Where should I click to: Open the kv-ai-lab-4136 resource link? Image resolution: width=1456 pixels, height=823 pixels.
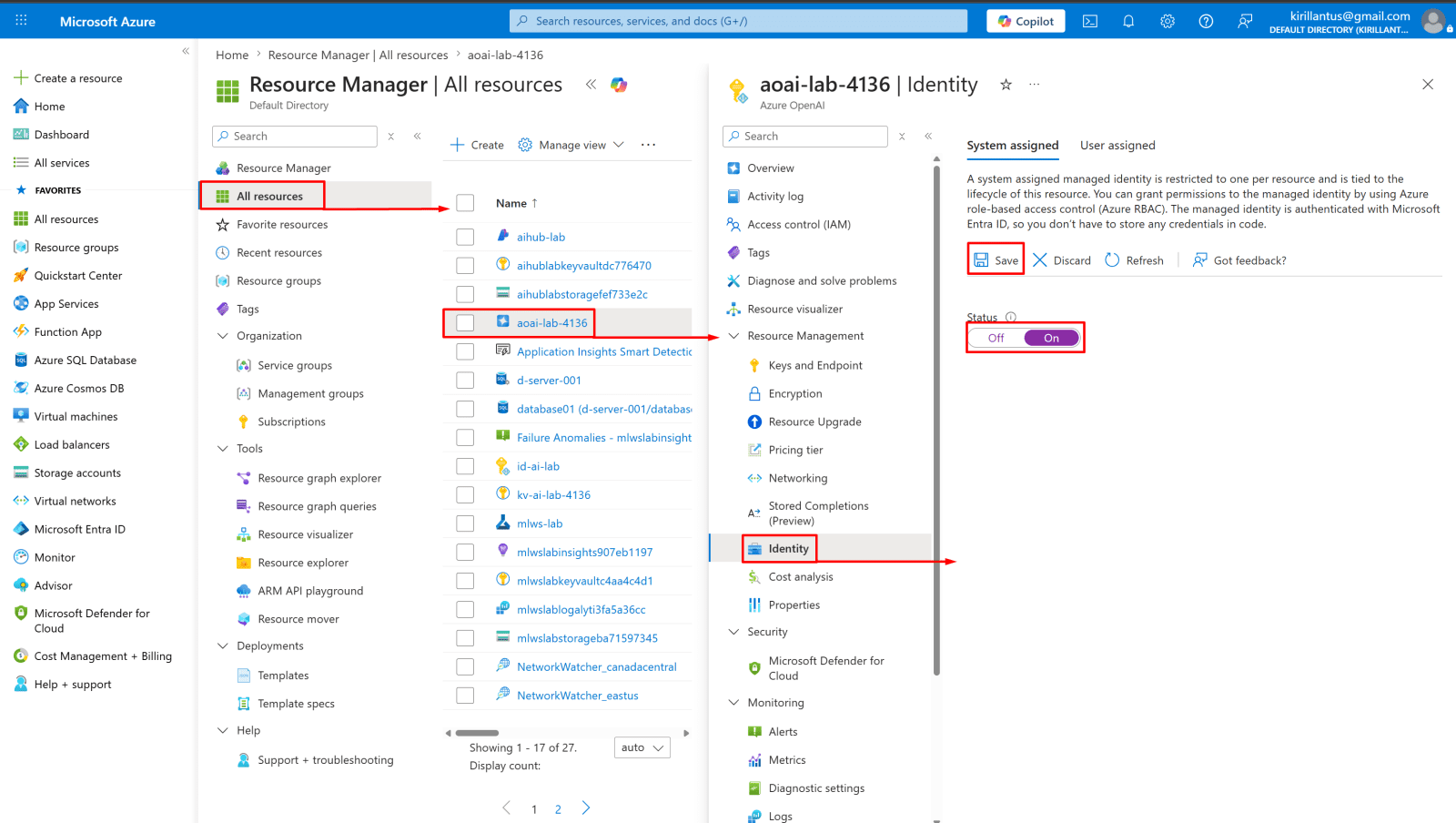pyautogui.click(x=553, y=495)
